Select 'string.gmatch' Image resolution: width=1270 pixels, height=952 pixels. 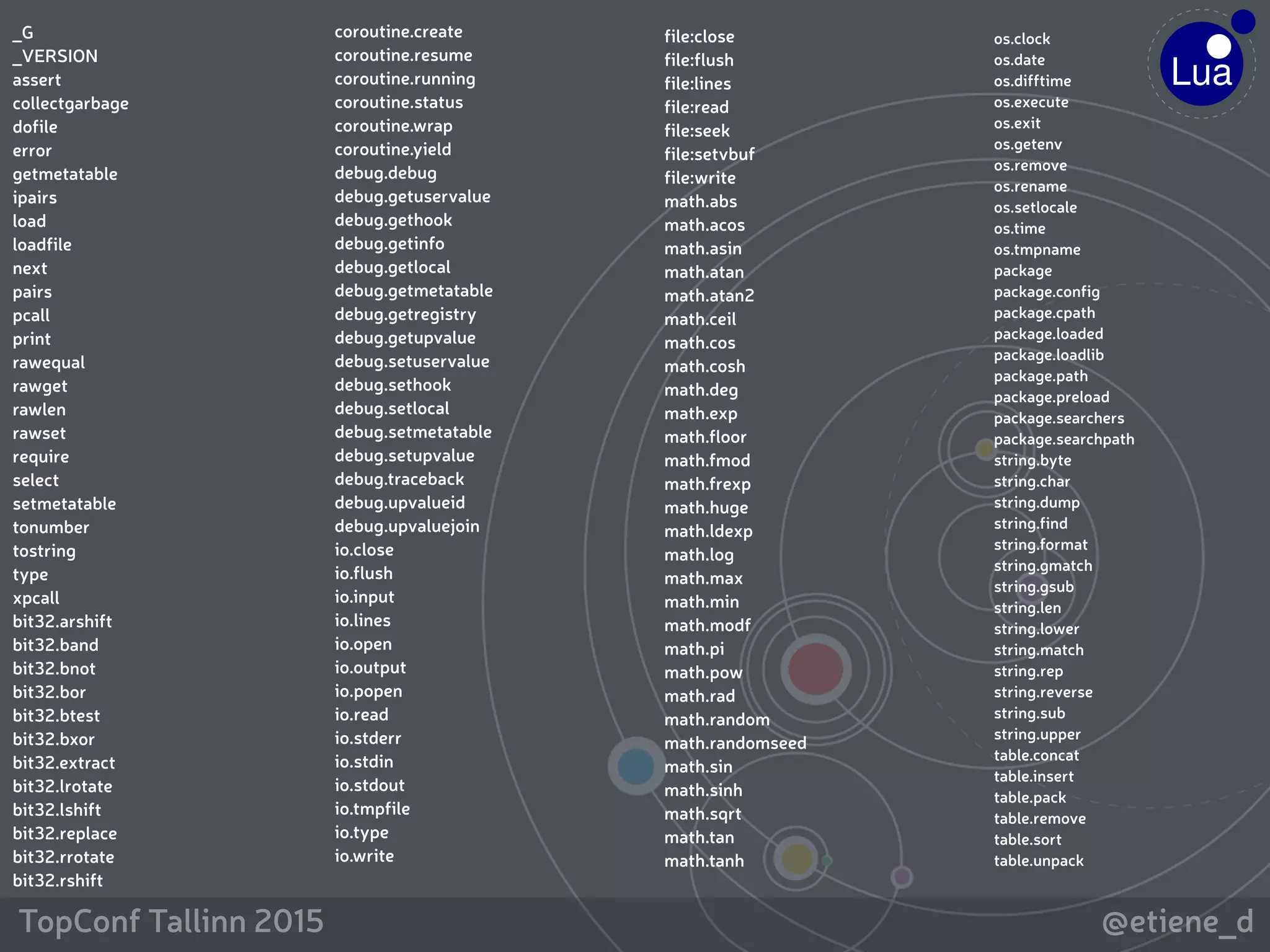tap(1043, 566)
